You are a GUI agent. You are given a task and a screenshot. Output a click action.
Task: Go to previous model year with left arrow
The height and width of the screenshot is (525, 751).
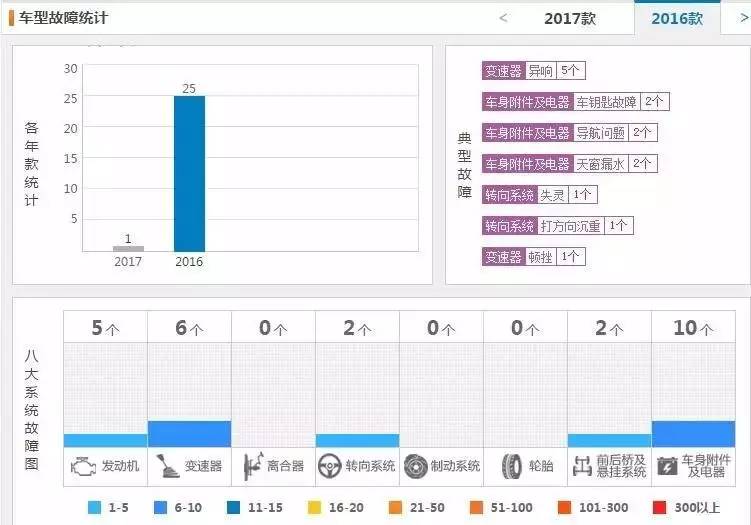(x=503, y=18)
